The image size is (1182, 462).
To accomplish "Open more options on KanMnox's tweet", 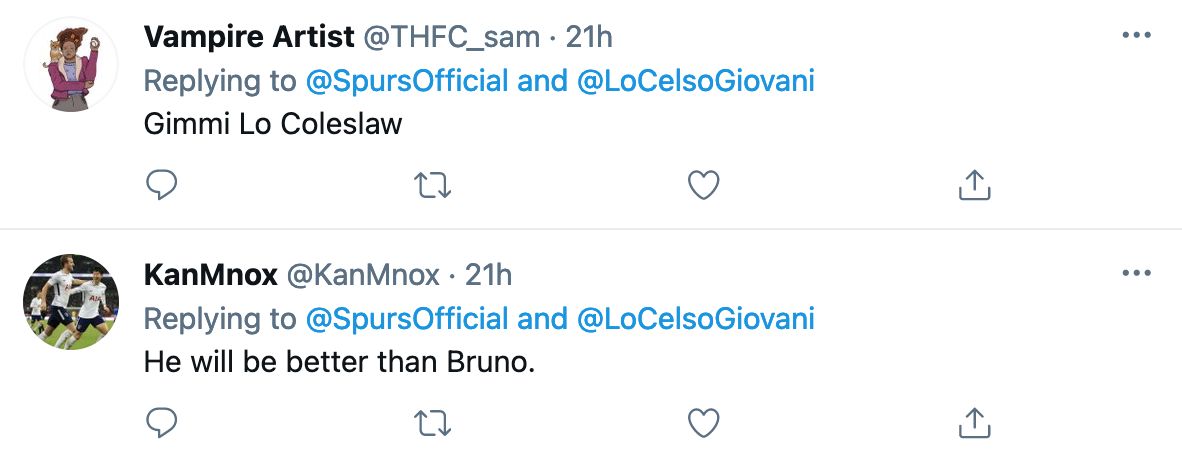I will pos(1137,273).
